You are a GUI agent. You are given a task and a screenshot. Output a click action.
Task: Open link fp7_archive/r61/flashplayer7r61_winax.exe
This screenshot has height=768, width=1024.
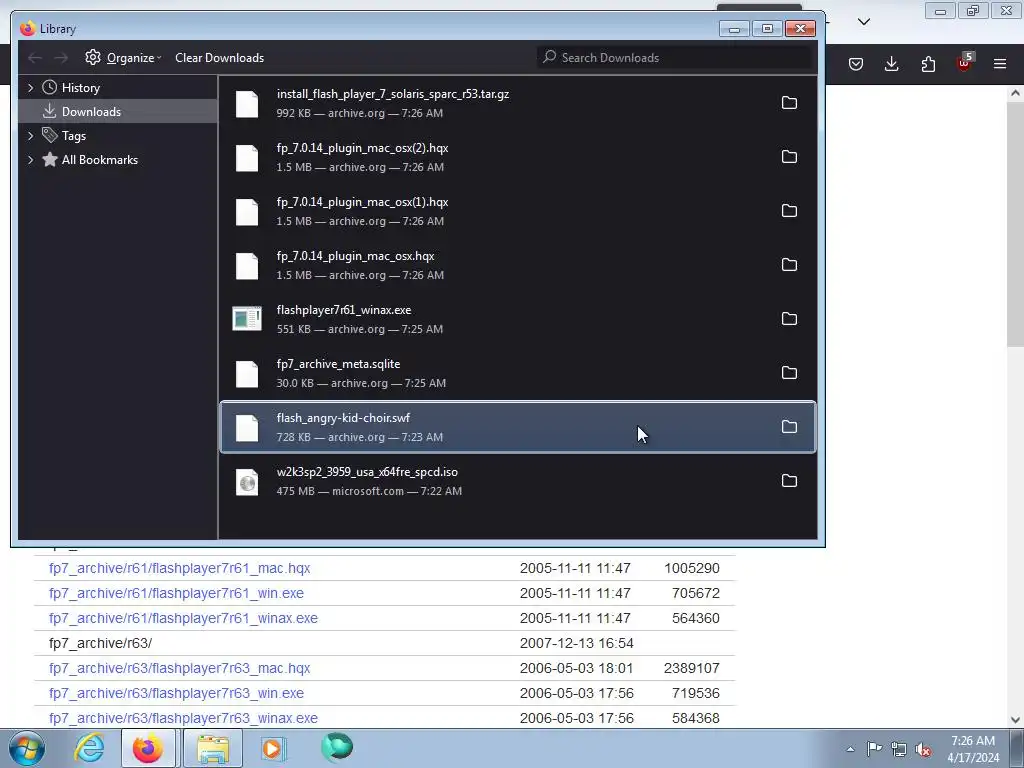tap(184, 618)
